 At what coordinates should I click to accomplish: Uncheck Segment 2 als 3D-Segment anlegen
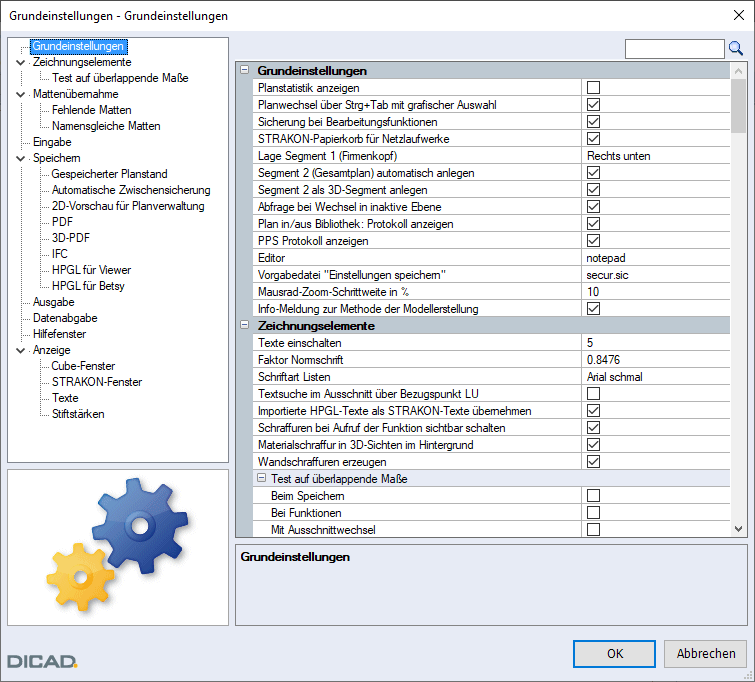click(593, 190)
